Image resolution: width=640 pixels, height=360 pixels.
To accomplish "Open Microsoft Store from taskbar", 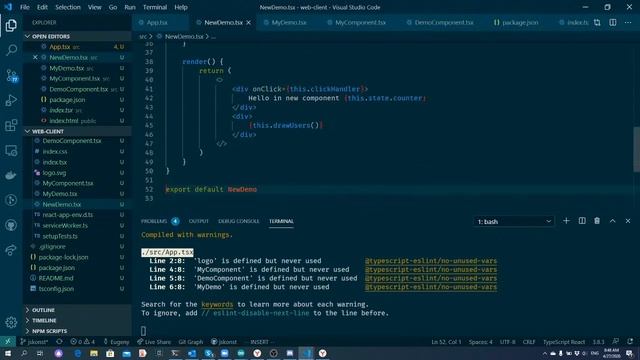I will pyautogui.click(x=110, y=353).
